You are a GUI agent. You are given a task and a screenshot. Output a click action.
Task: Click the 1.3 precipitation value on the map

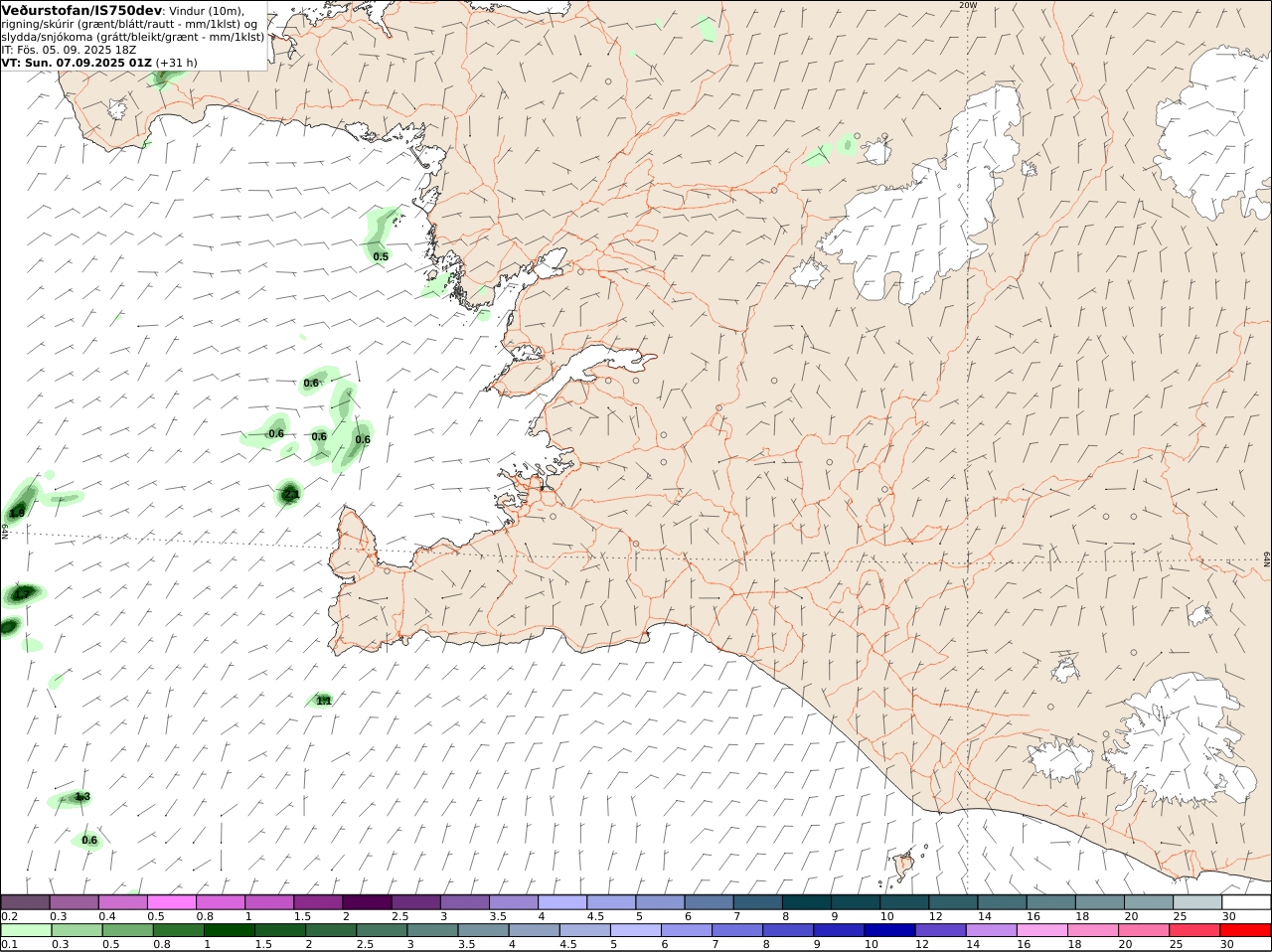tap(82, 797)
